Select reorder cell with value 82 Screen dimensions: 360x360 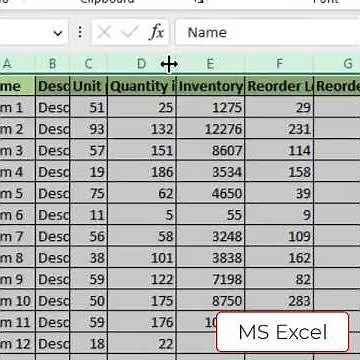[279, 279]
